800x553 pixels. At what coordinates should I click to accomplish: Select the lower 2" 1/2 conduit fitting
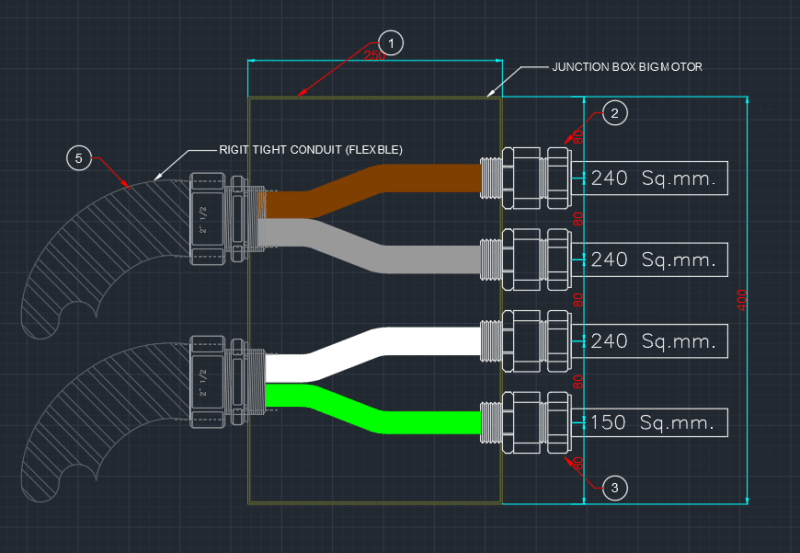click(x=227, y=382)
